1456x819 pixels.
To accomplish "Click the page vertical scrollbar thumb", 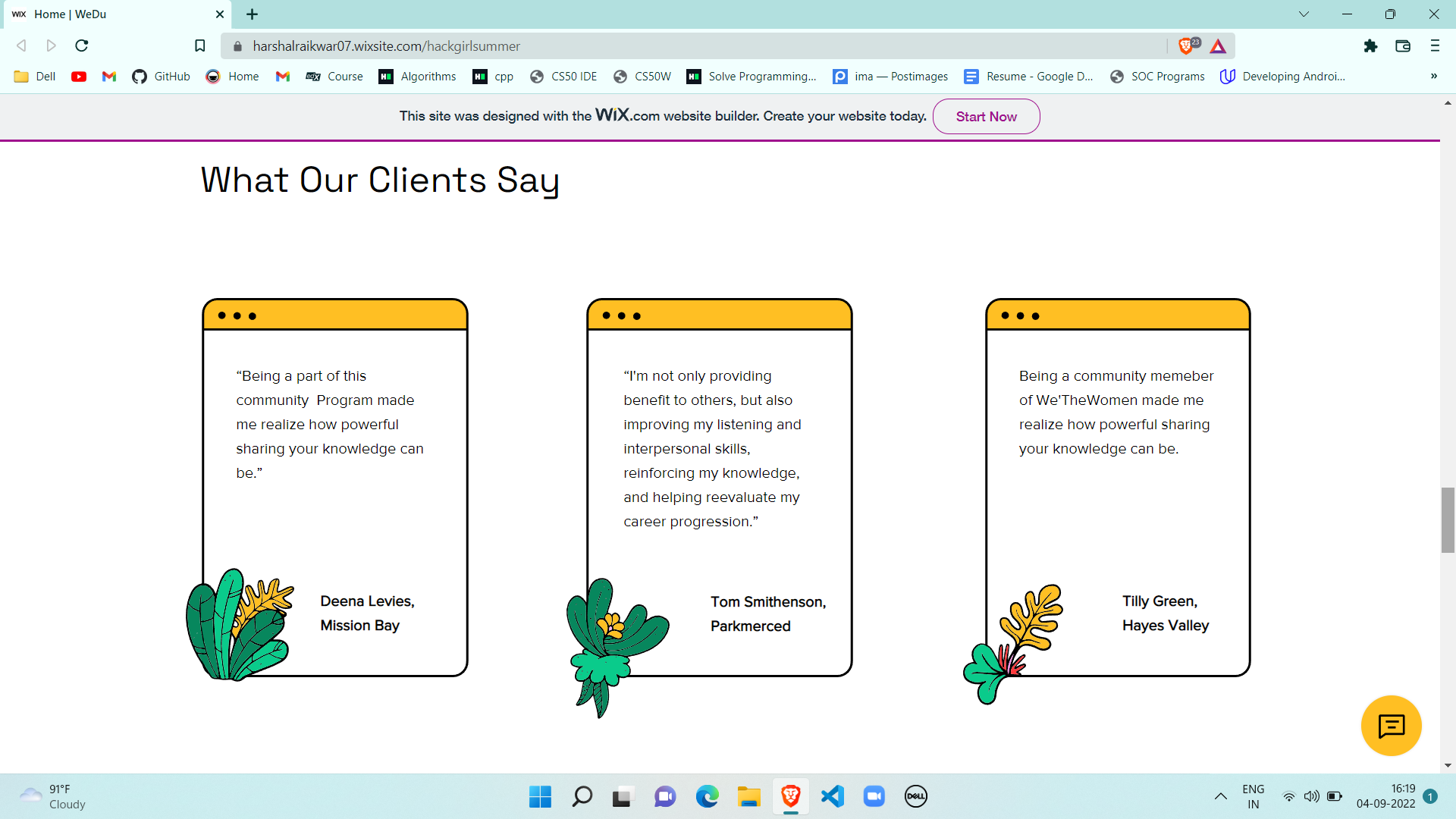I will 1448,520.
